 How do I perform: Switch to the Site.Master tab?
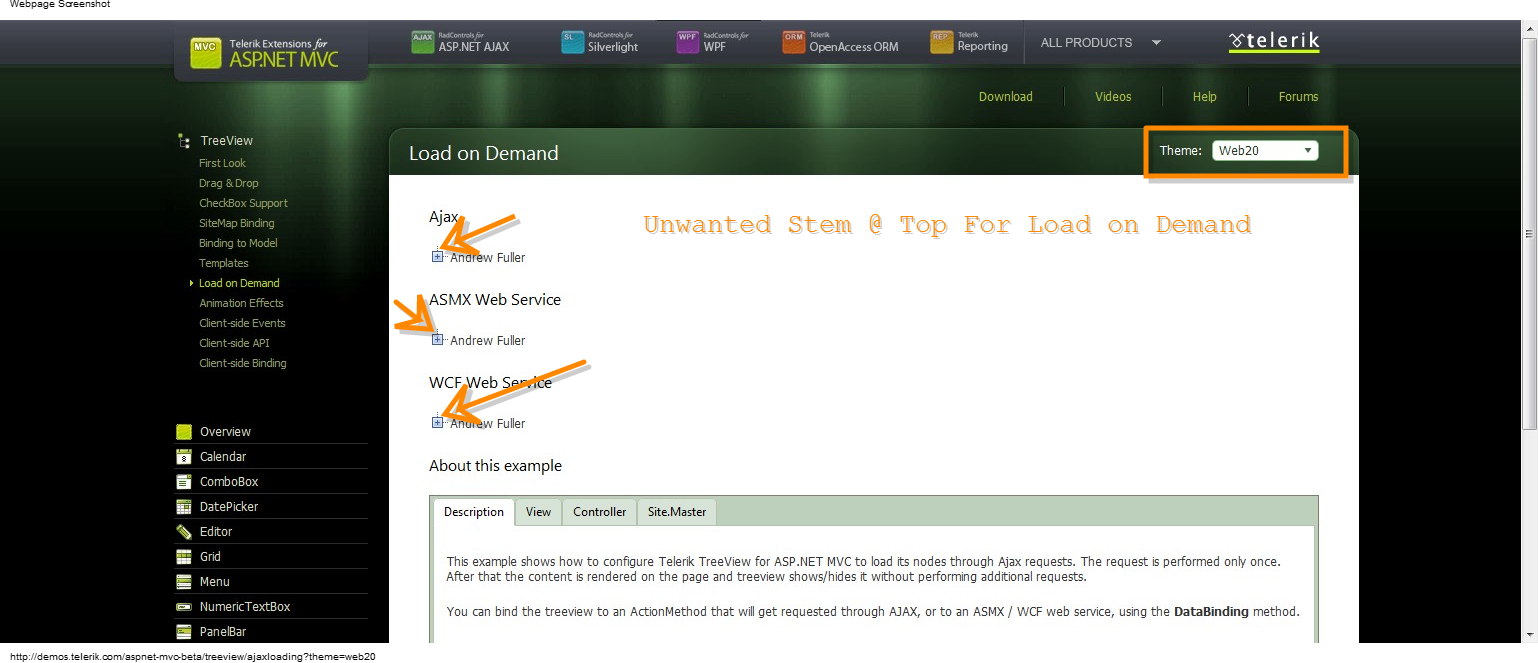677,512
